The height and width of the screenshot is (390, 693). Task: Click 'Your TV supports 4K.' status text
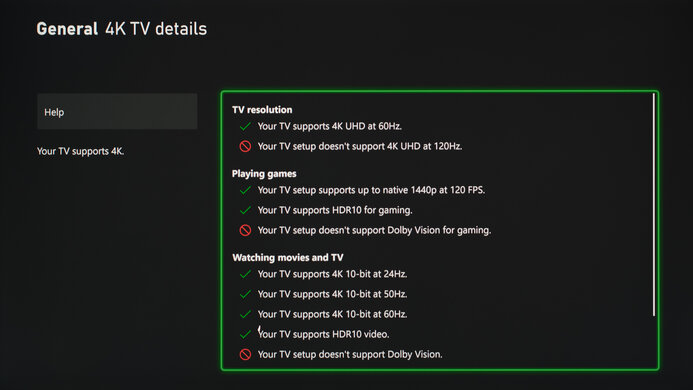pos(80,151)
